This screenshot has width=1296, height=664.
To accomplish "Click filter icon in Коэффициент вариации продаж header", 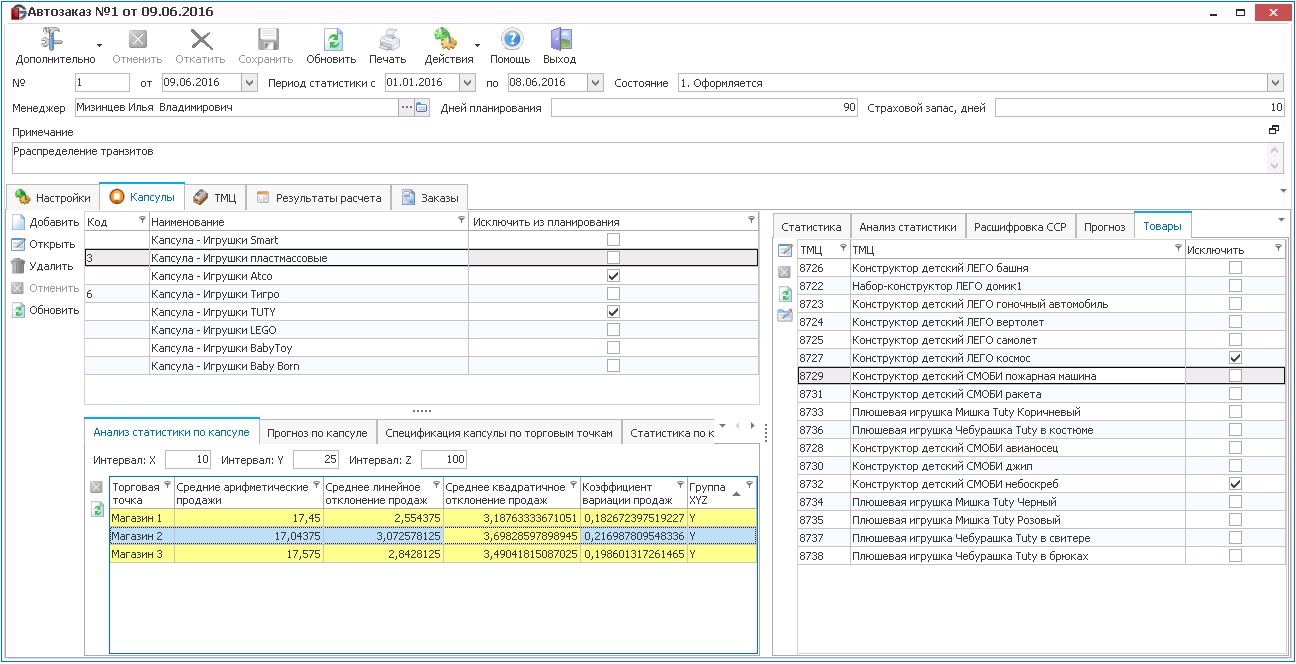I will 680,484.
